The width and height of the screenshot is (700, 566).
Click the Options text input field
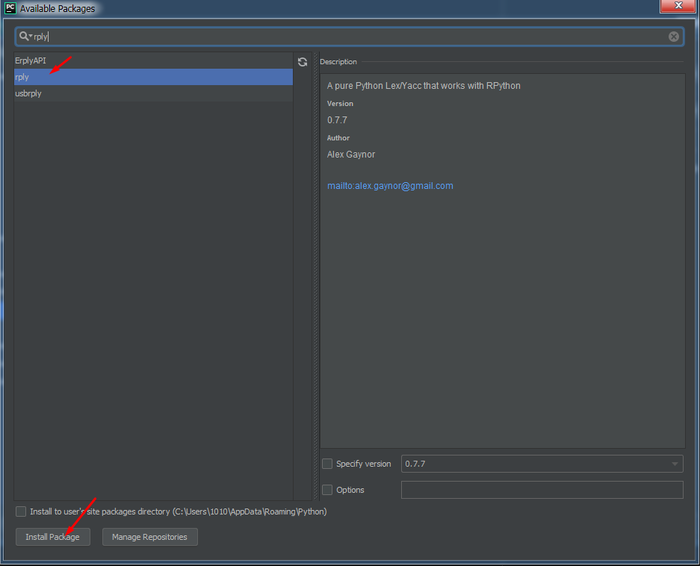coord(541,490)
